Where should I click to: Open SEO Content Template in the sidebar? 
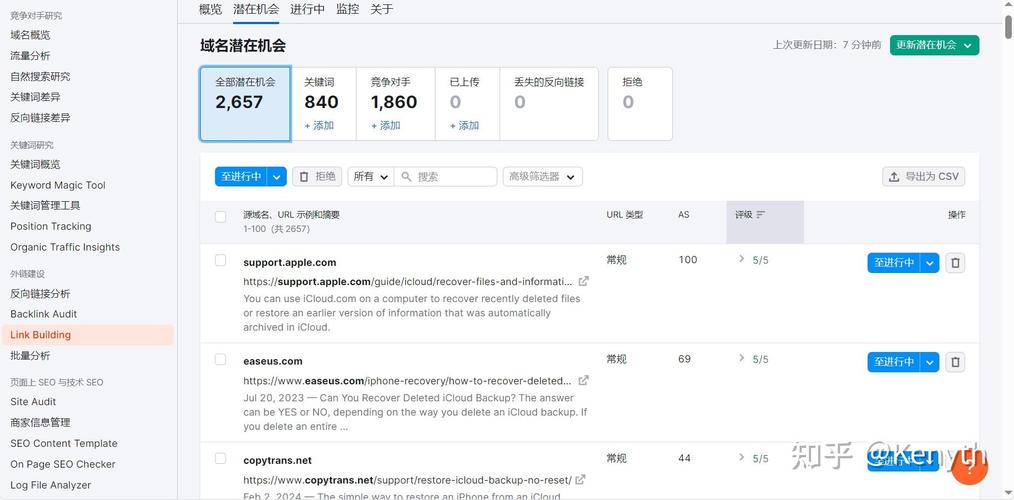pos(63,443)
